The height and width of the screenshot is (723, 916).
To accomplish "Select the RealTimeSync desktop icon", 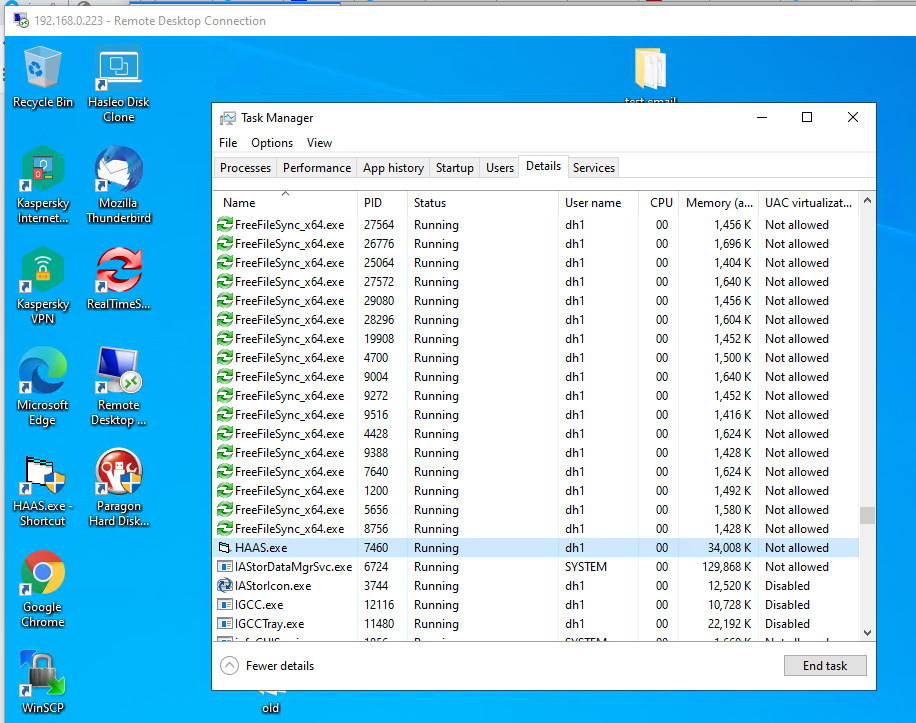I will pos(119,279).
